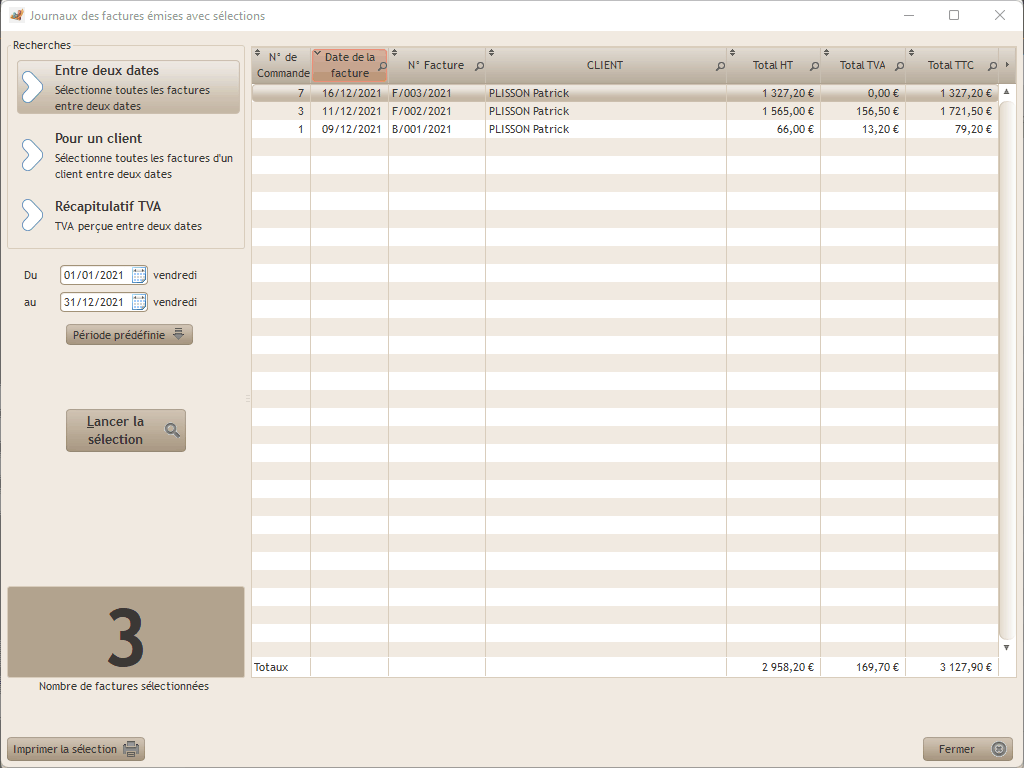Image resolution: width=1024 pixels, height=768 pixels.
Task: Select invoice row B/001/2021
Action: [x=625, y=129]
